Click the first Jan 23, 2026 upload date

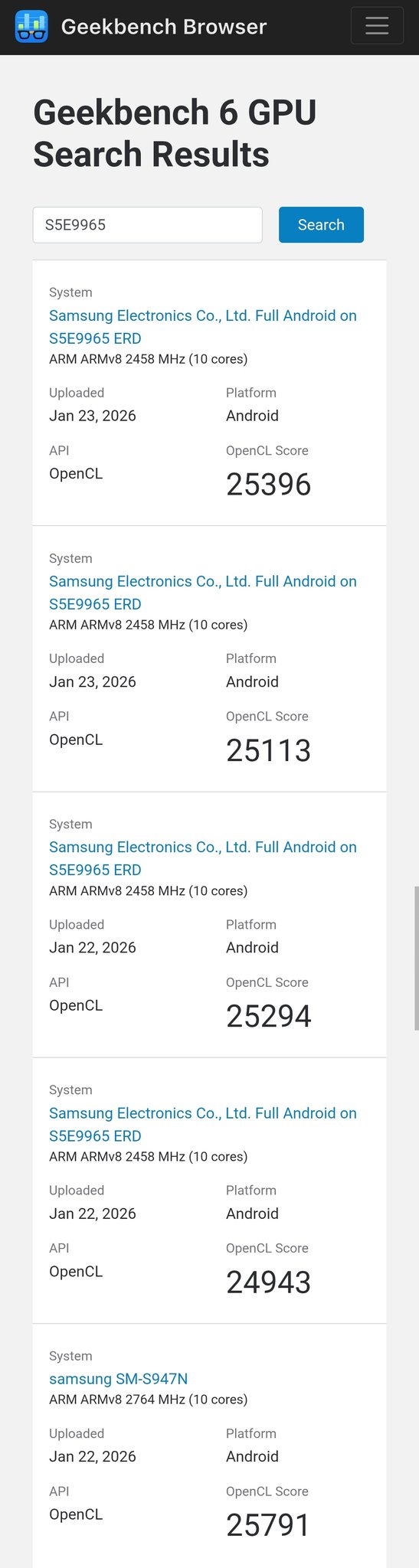pyautogui.click(x=93, y=416)
